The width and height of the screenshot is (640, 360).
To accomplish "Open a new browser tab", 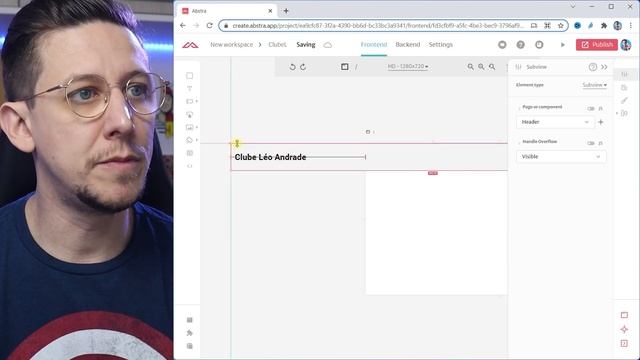I will (286, 11).
